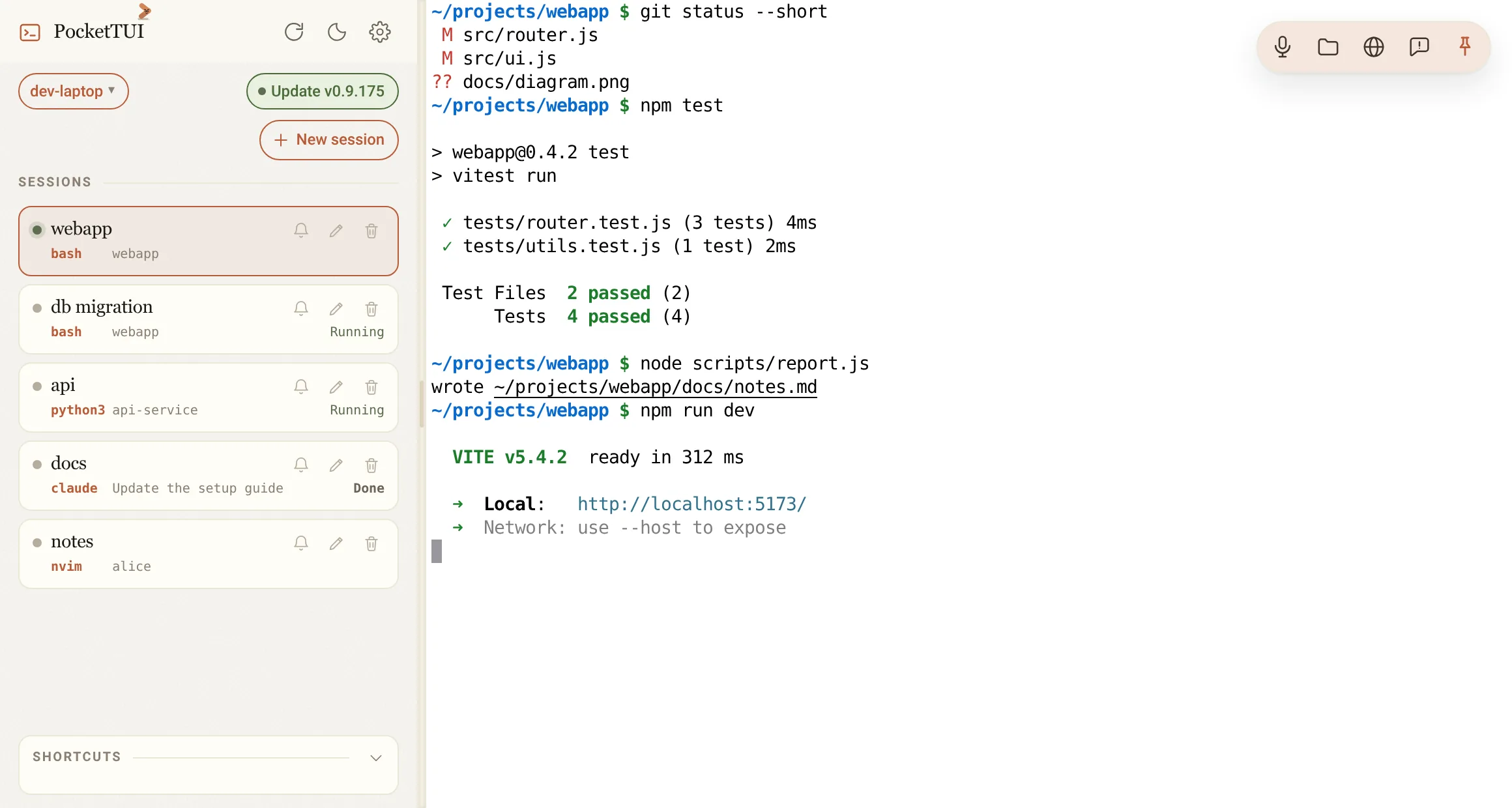Click the Update v0.9.175 button
The height and width of the screenshot is (808, 1512).
pos(323,91)
